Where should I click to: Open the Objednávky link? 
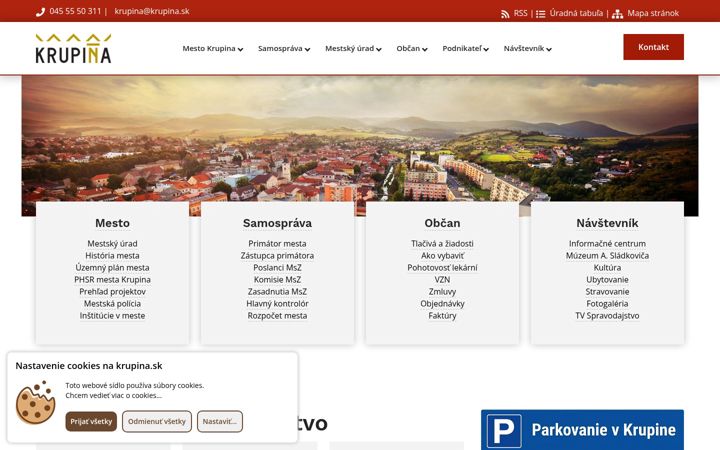click(x=442, y=304)
